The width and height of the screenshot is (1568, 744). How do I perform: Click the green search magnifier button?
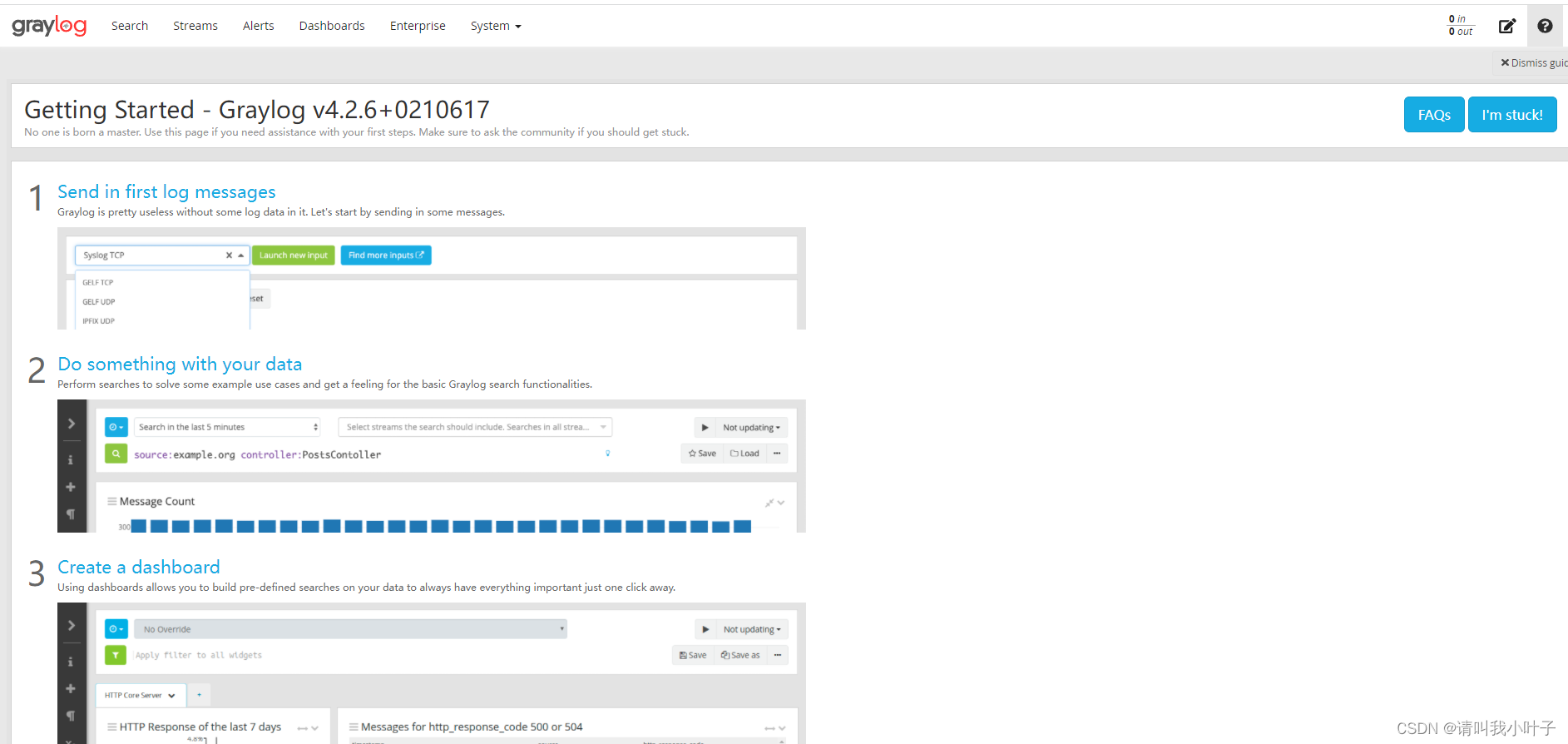click(x=116, y=454)
